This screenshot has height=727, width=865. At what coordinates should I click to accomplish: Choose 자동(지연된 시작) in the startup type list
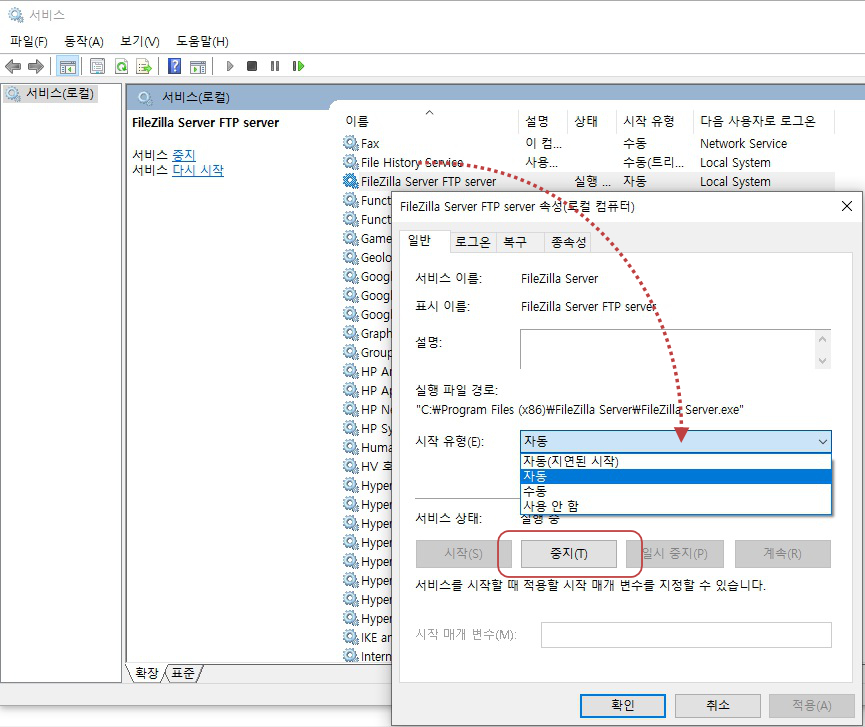[675, 461]
